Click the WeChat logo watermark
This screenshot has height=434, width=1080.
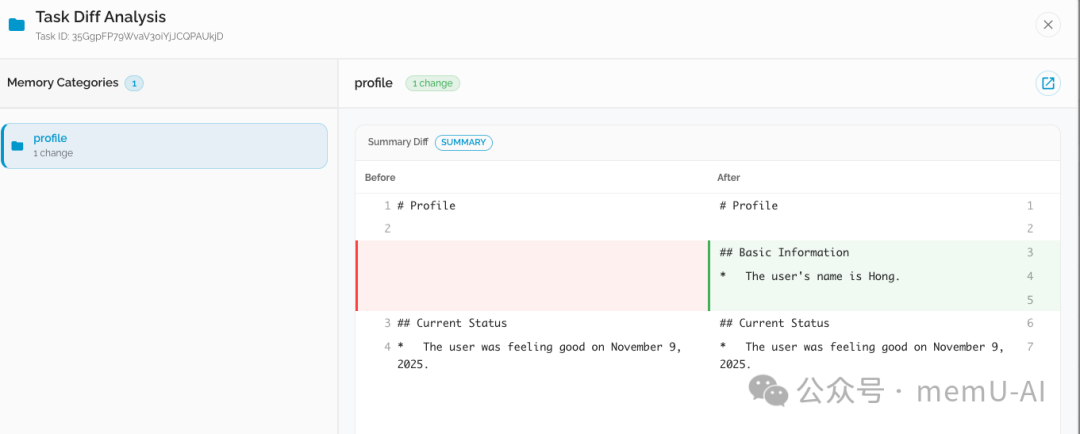click(x=770, y=390)
